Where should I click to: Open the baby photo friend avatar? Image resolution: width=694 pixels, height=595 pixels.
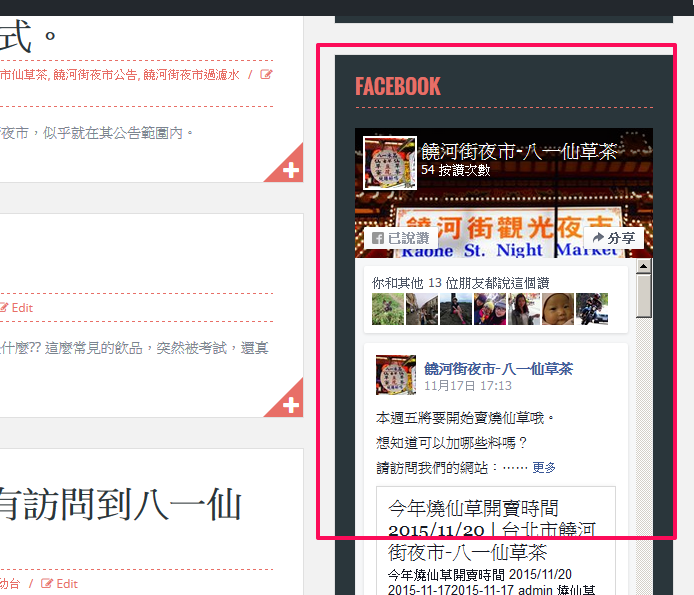(557, 309)
